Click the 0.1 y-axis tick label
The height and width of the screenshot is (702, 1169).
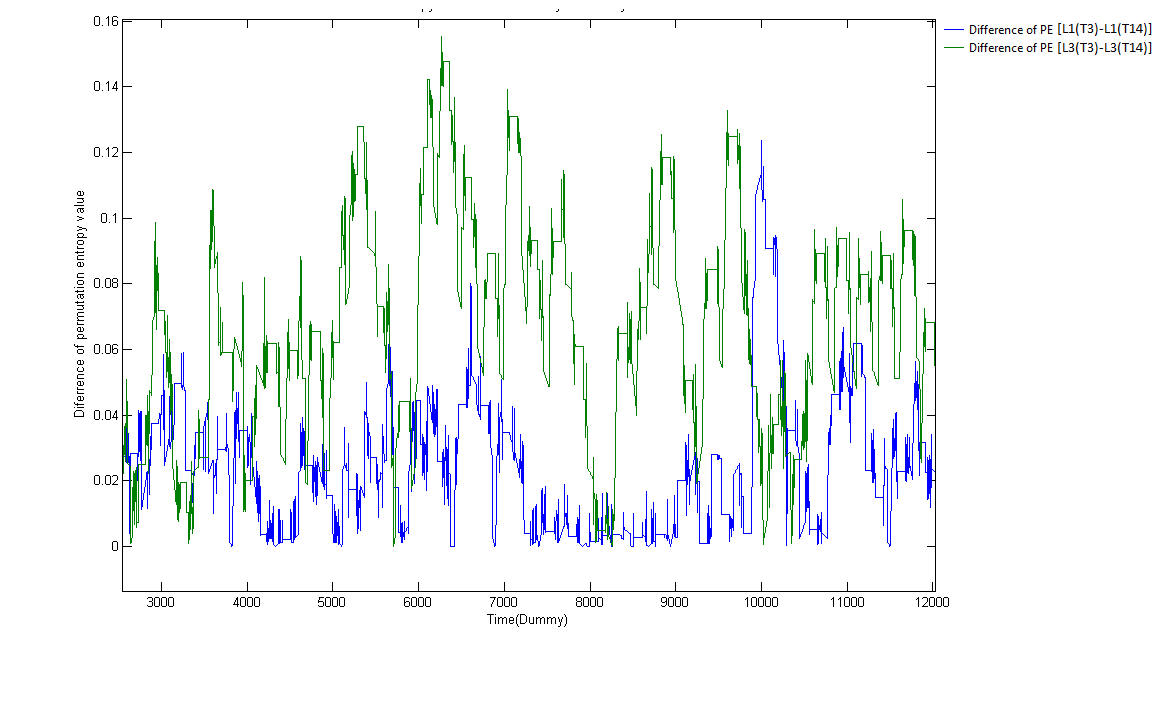(109, 218)
